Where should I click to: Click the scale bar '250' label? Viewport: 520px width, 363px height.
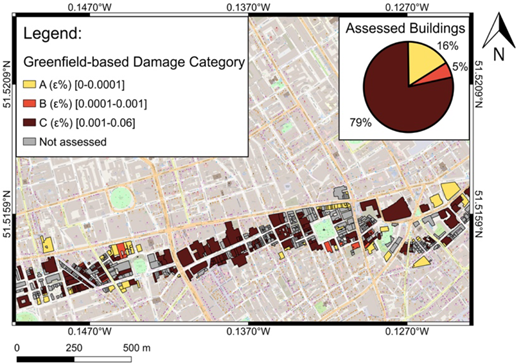click(74, 348)
